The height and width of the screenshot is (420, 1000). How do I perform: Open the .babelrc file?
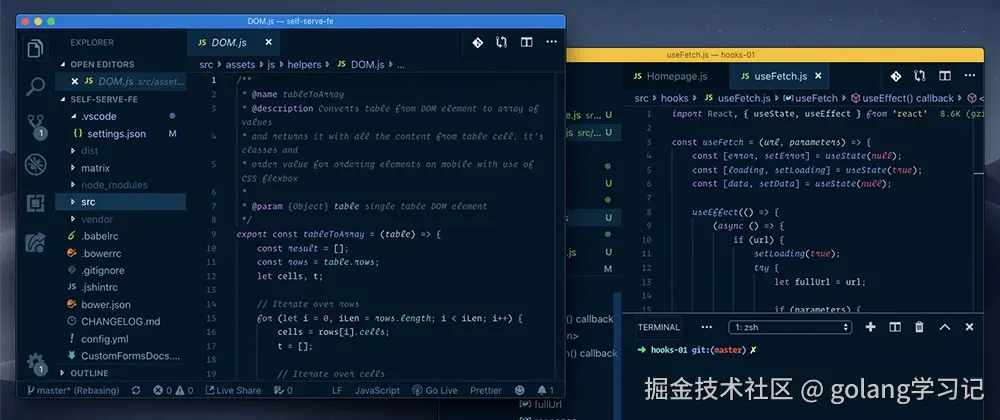click(99, 236)
